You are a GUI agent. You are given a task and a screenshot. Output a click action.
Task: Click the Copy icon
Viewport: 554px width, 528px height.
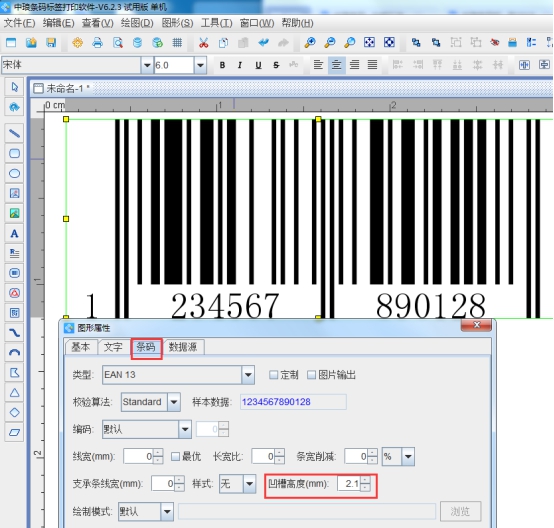pyautogui.click(x=223, y=43)
